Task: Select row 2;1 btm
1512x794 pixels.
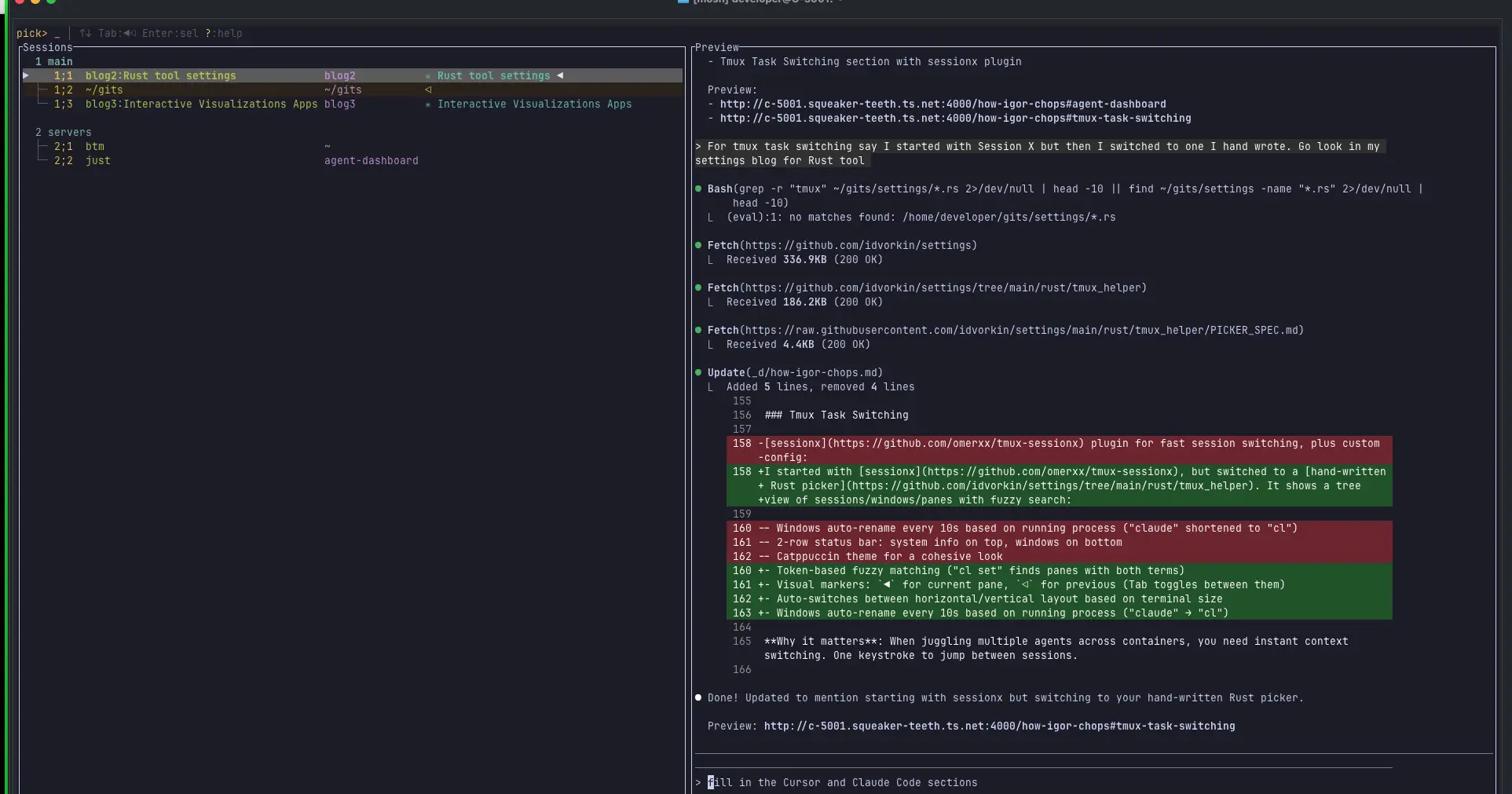Action: point(352,146)
